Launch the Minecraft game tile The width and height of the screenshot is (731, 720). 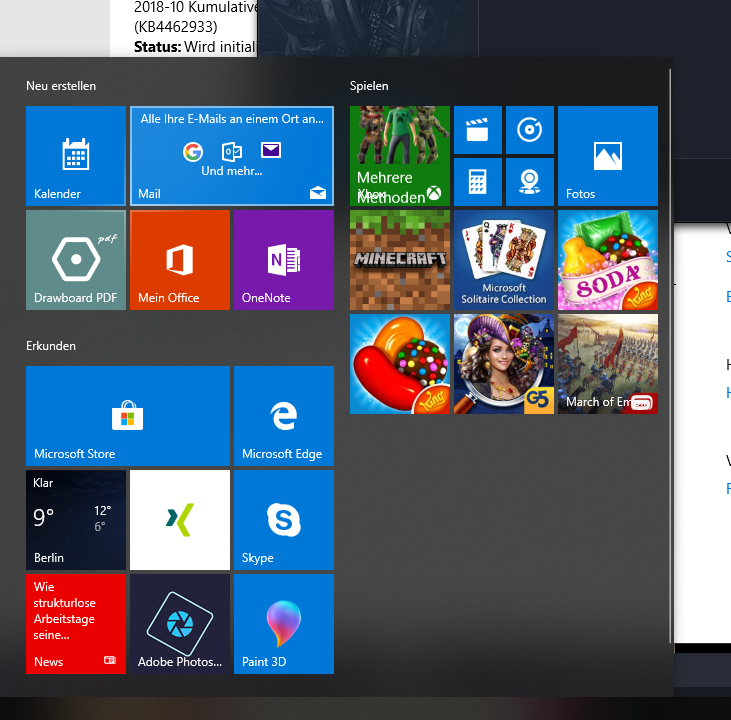click(400, 260)
